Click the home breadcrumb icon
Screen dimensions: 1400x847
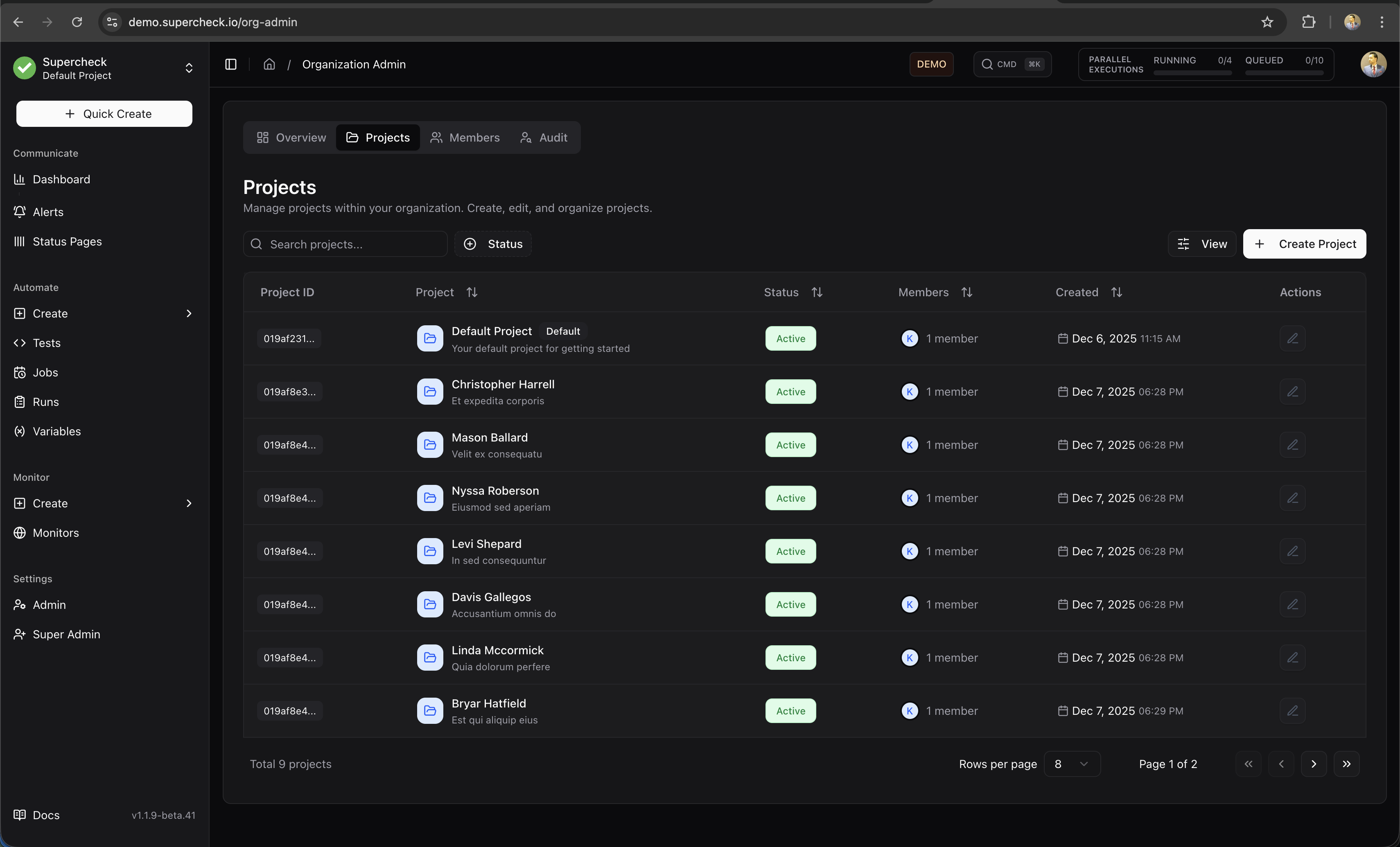tap(269, 64)
